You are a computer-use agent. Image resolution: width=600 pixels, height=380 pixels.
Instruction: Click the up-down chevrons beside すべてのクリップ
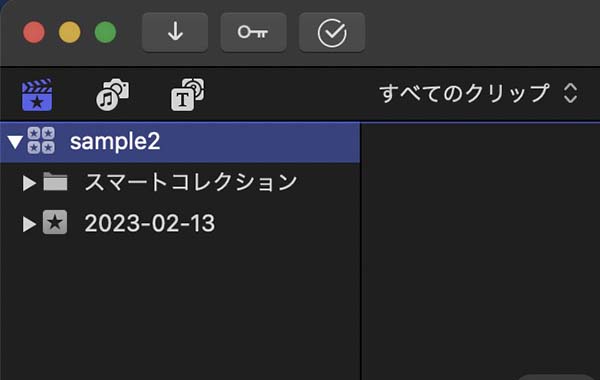(571, 93)
